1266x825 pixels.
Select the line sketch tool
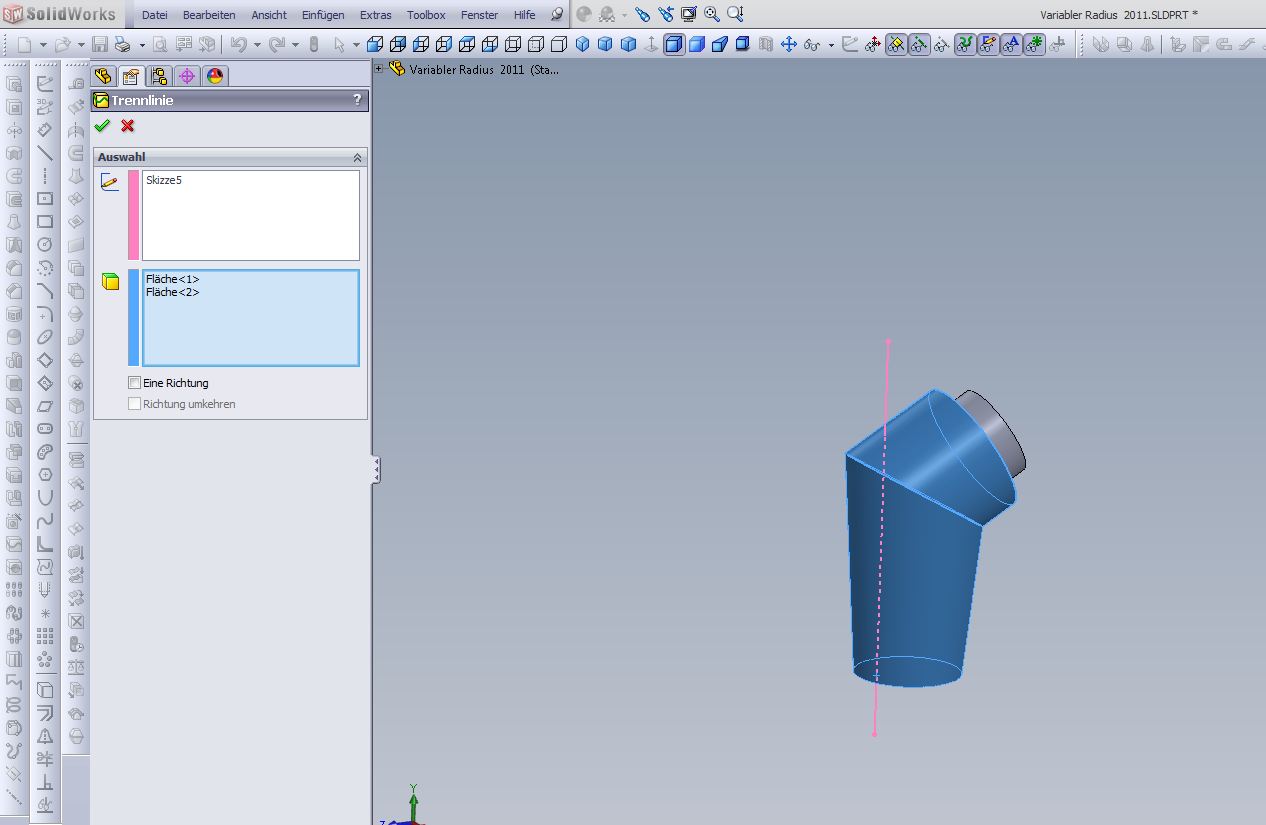[45, 153]
